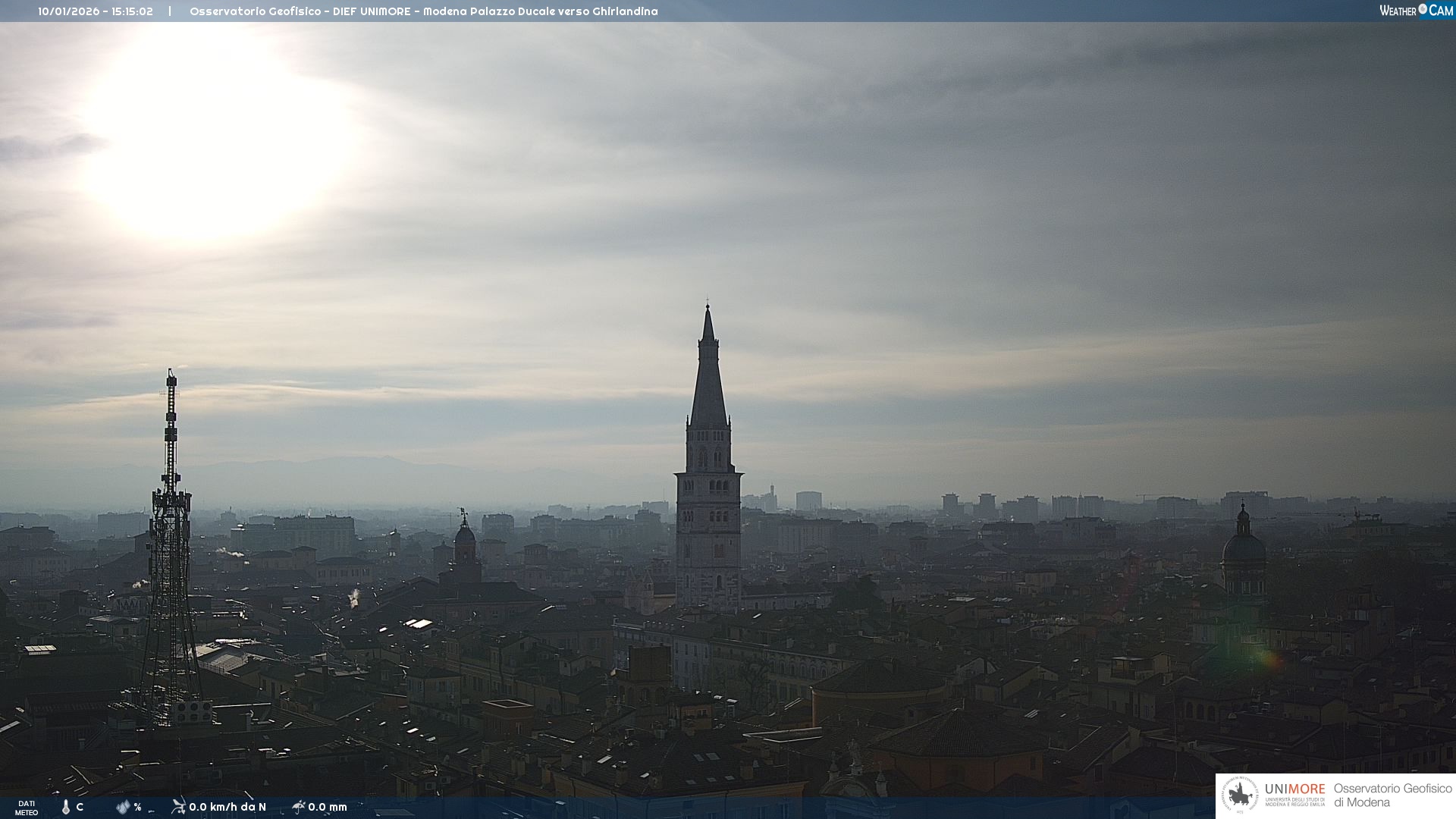Click the humidity percent symbol
Image resolution: width=1456 pixels, height=819 pixels.
pos(137,807)
